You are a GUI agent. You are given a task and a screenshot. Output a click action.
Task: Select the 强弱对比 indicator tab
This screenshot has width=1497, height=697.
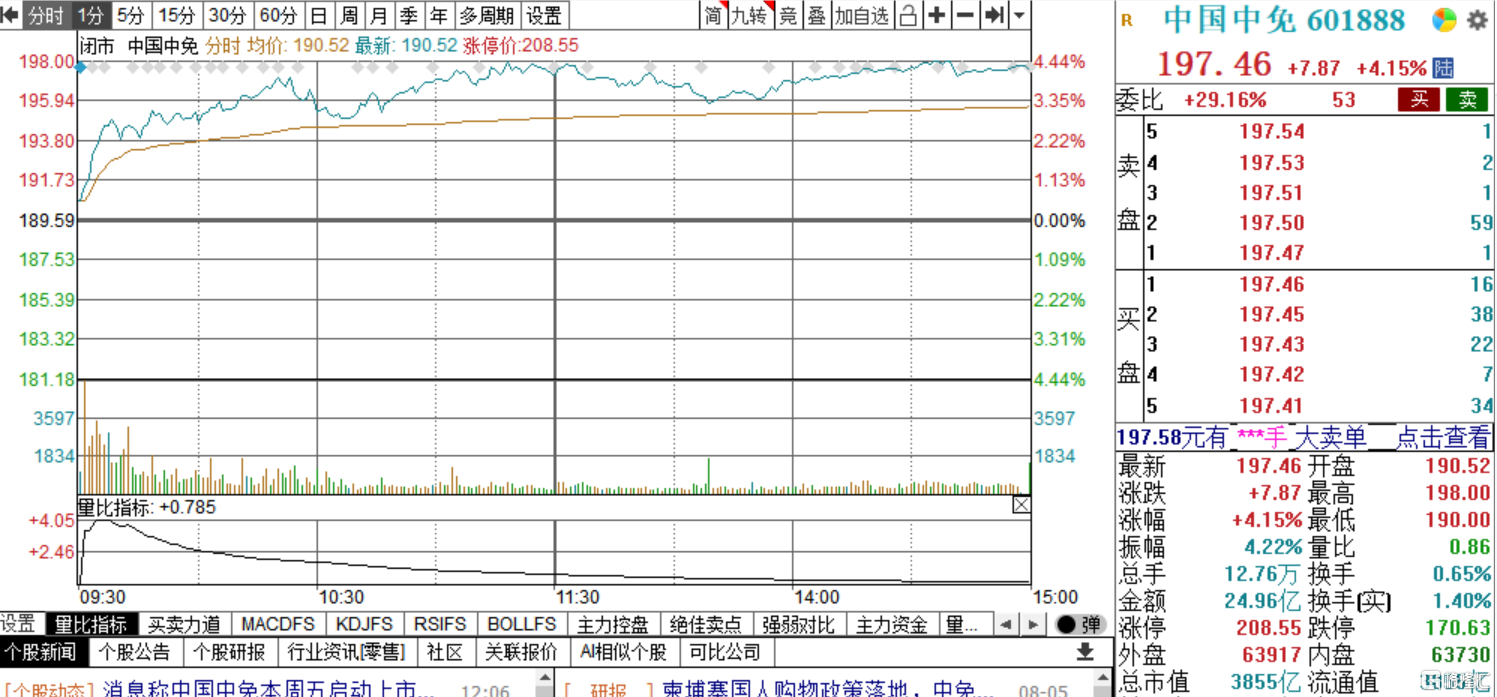pyautogui.click(x=799, y=624)
